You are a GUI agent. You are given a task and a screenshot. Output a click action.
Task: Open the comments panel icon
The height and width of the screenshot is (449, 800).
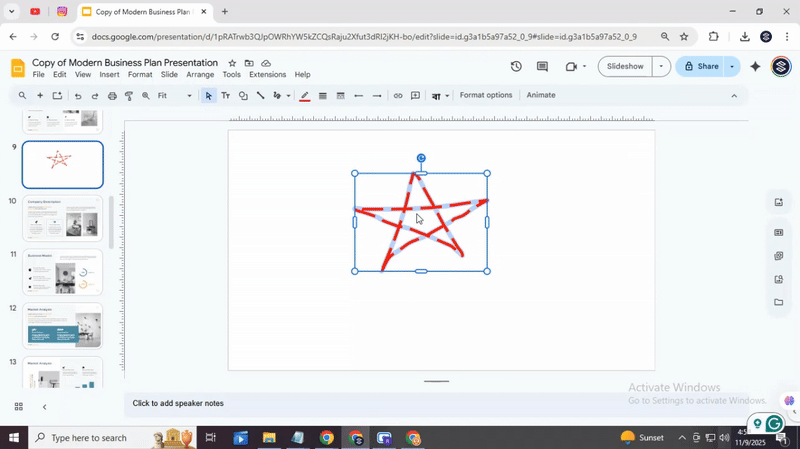[542, 67]
